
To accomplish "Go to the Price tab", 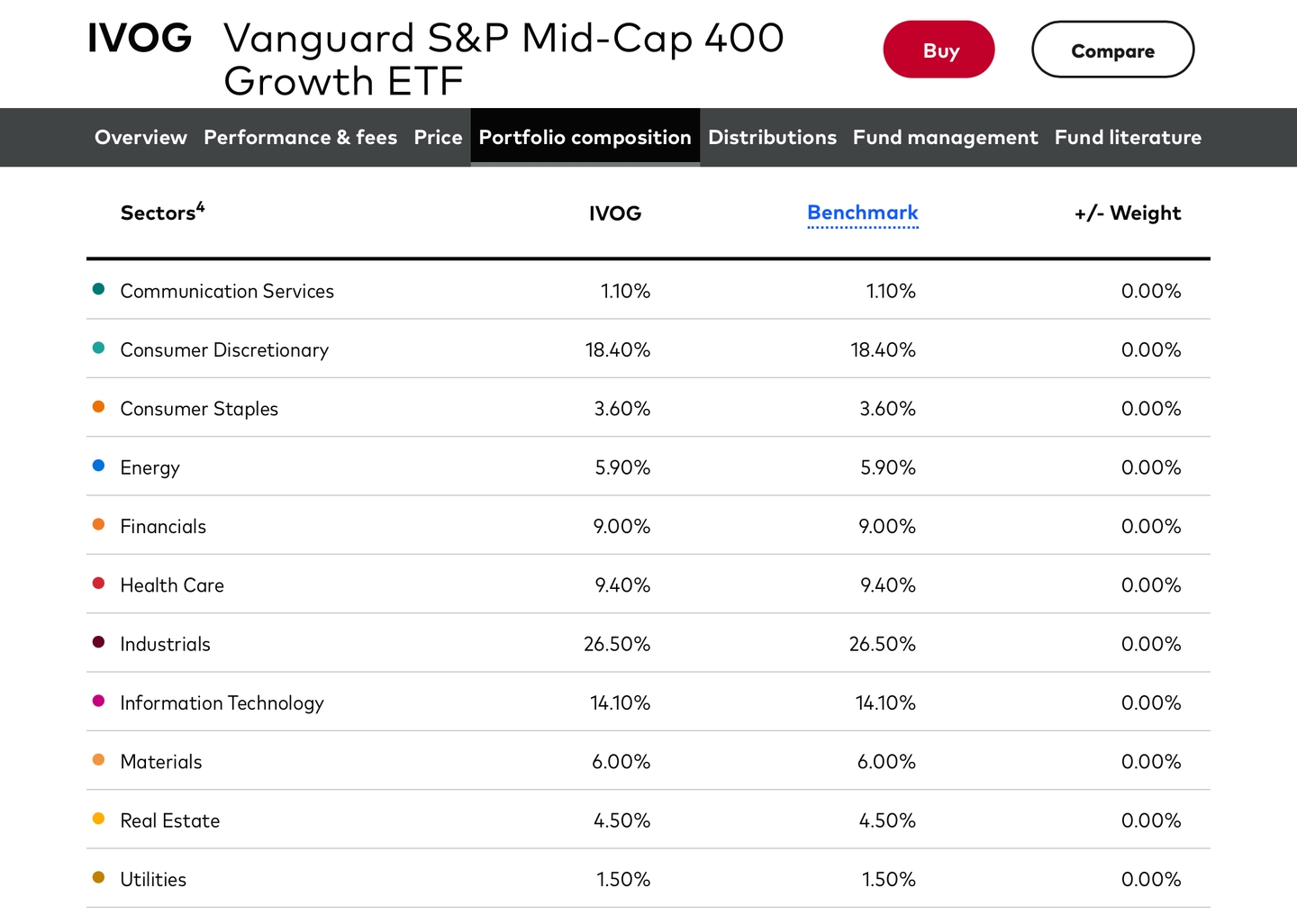I will pos(438,137).
